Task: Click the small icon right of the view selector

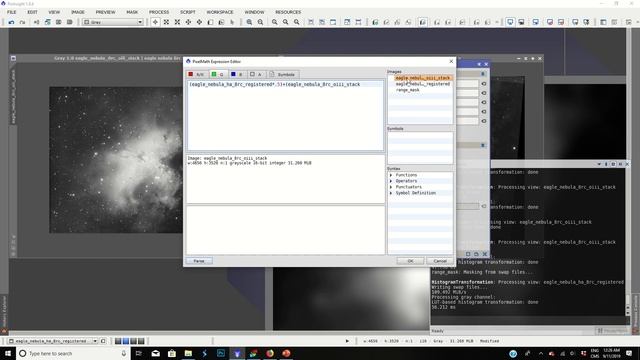Action: click(x=103, y=341)
